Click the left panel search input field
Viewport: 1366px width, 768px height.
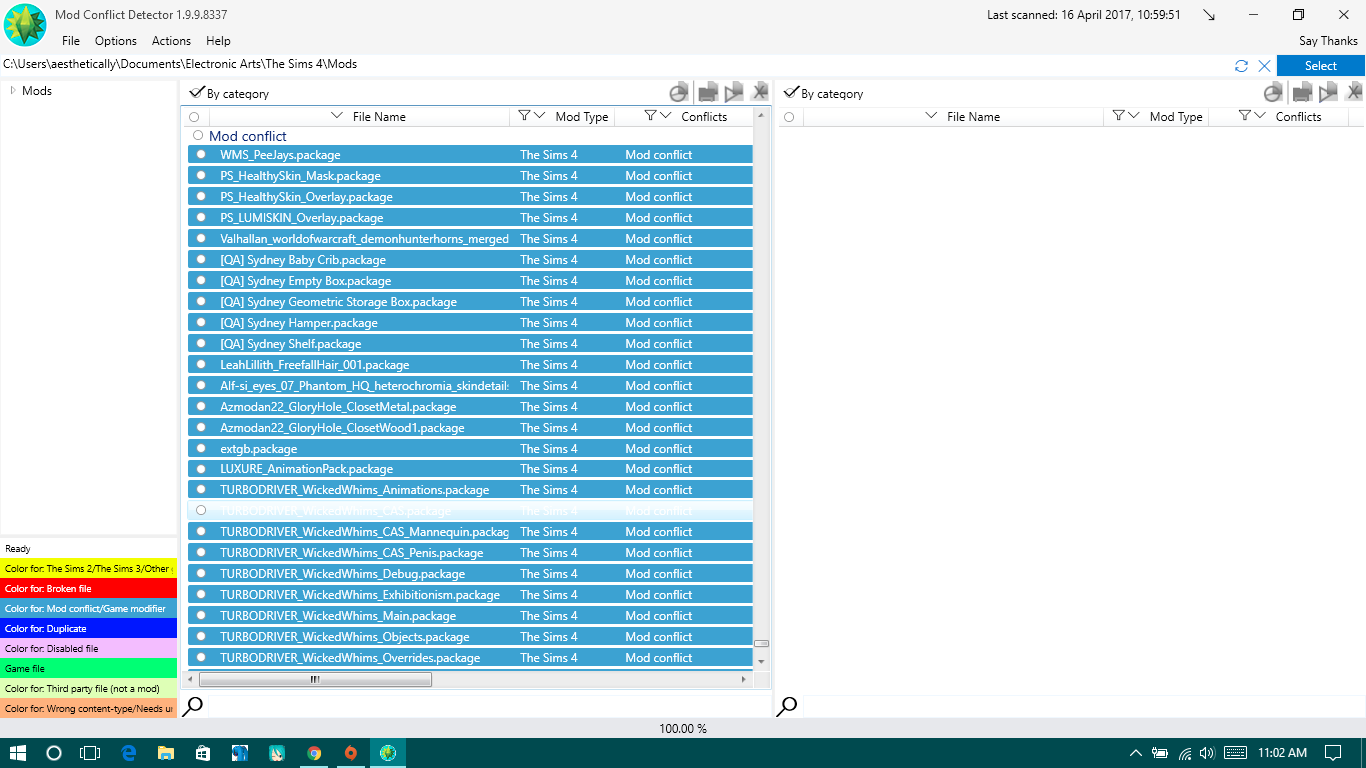489,706
